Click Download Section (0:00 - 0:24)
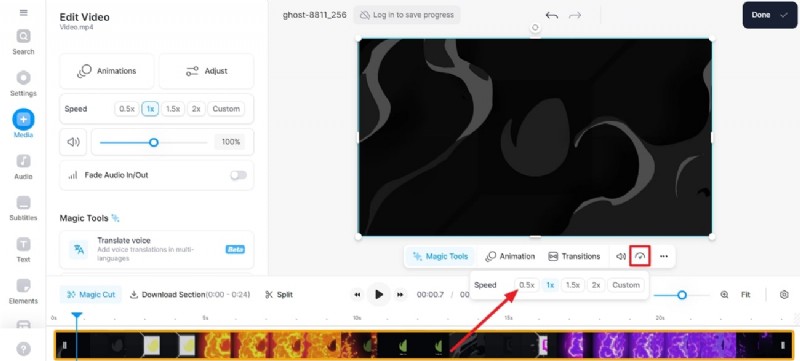The width and height of the screenshot is (800, 361). tap(190, 295)
